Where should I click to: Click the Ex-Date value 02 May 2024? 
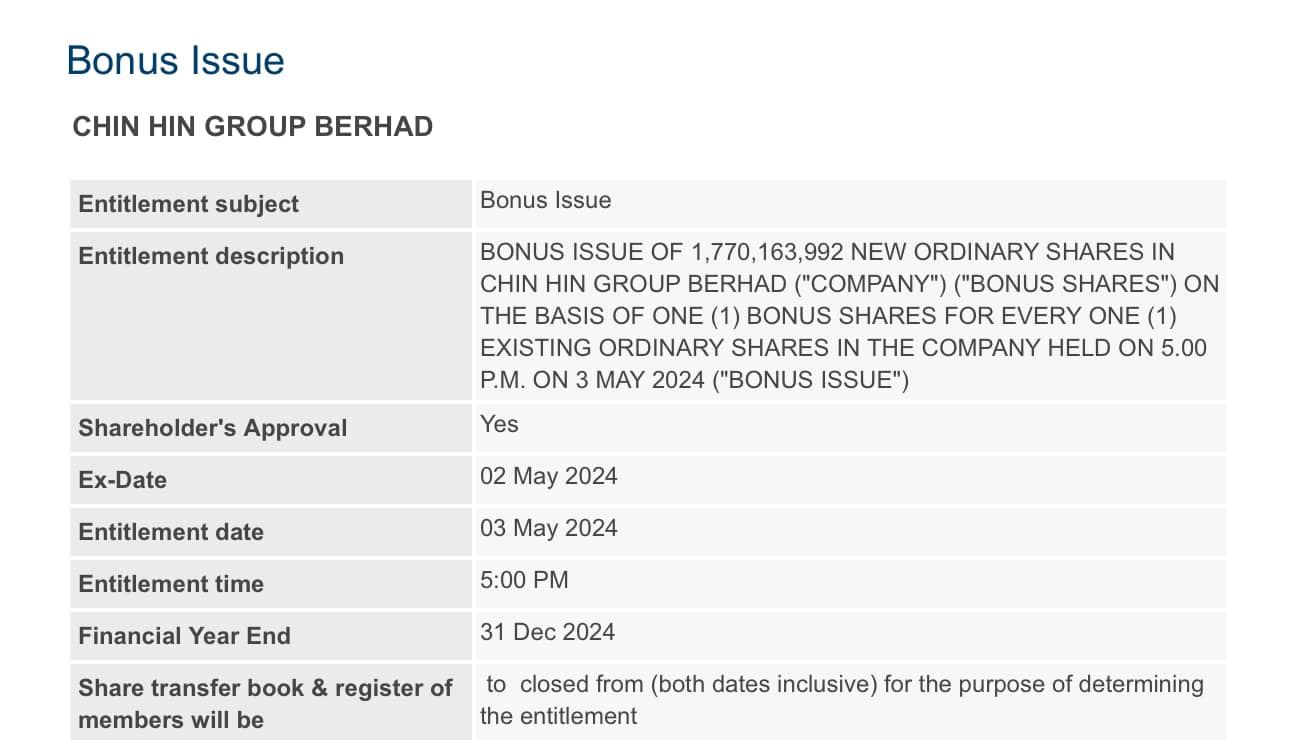(548, 476)
